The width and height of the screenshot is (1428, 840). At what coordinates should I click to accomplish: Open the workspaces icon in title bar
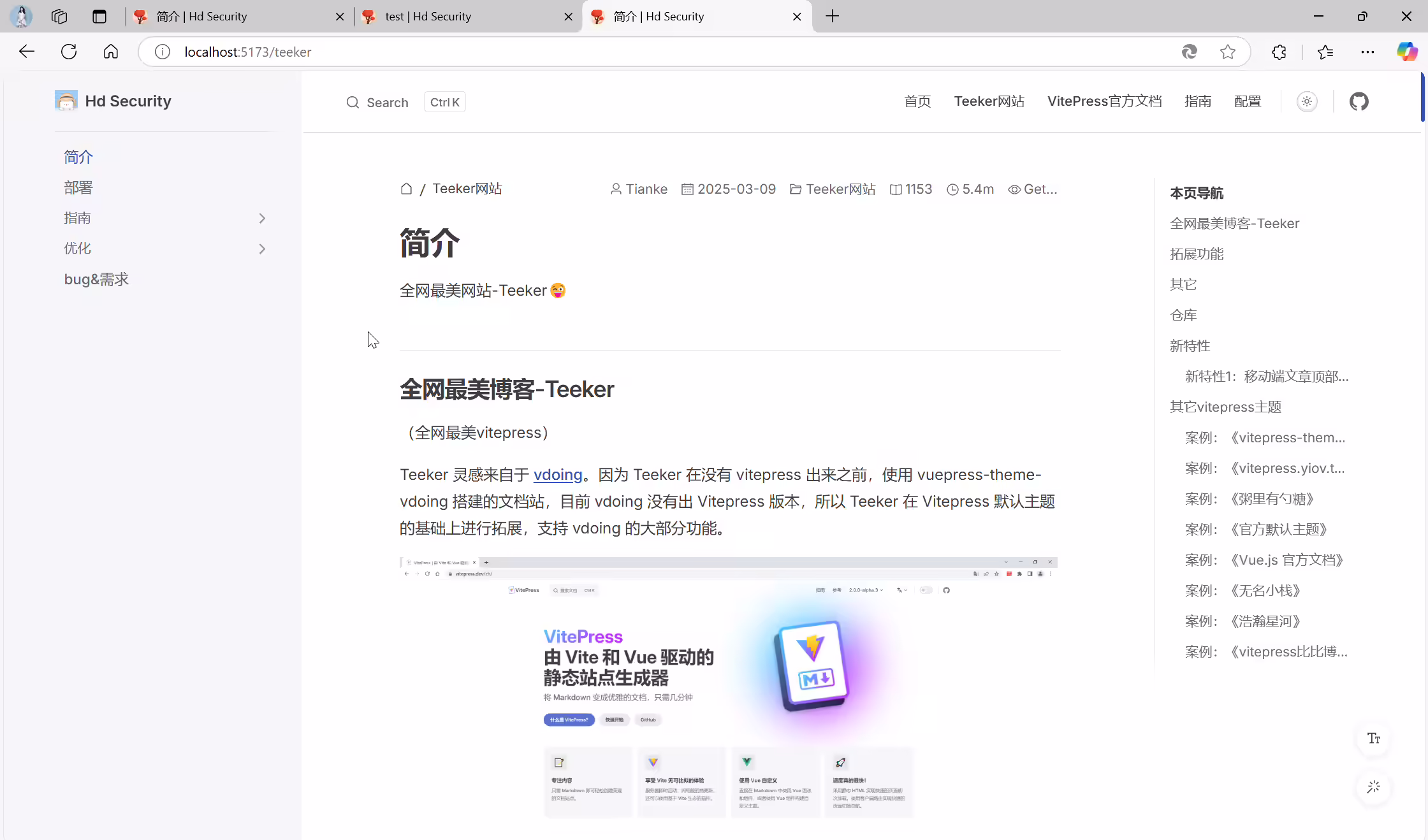[59, 17]
